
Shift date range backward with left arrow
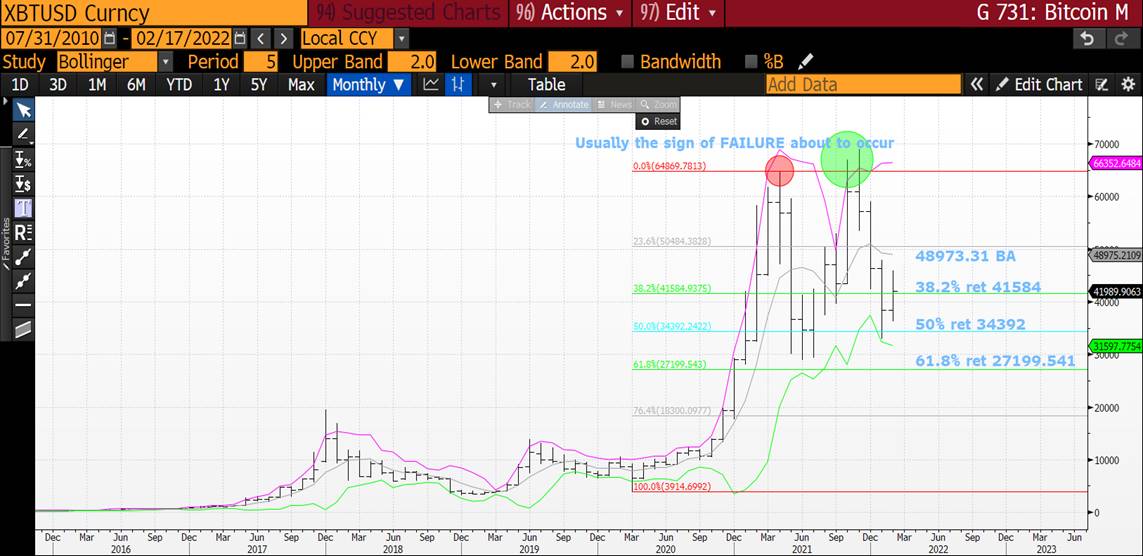[262, 39]
